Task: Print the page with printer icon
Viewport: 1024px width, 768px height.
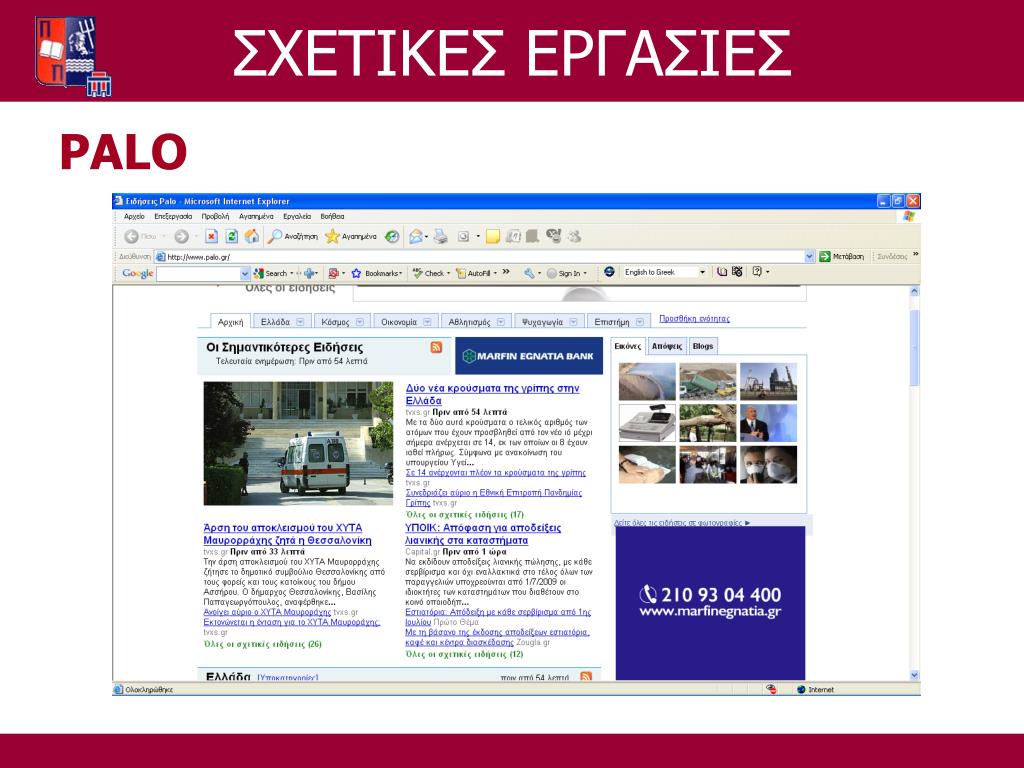Action: click(x=441, y=236)
